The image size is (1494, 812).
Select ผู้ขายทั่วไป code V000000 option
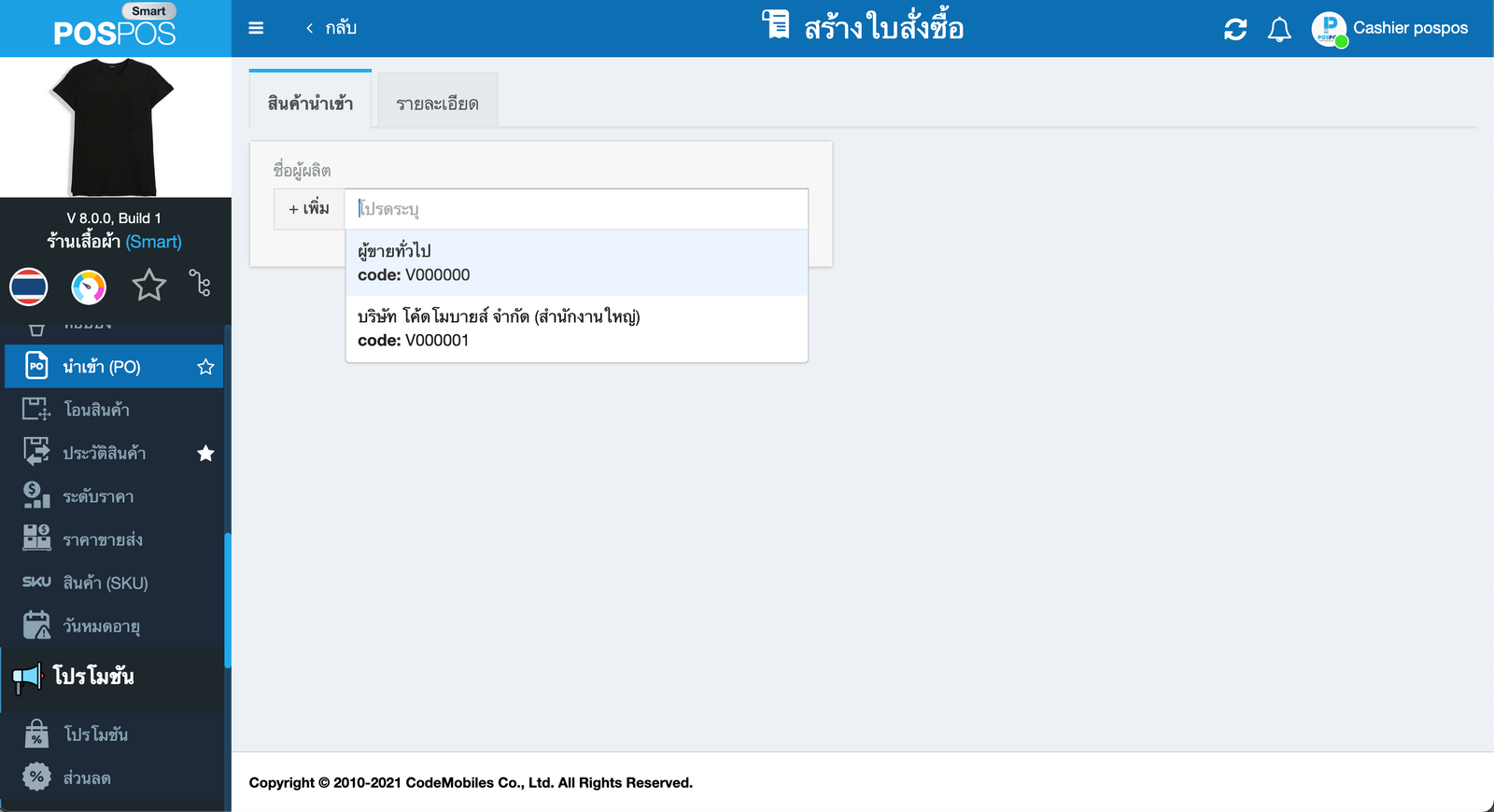[576, 262]
